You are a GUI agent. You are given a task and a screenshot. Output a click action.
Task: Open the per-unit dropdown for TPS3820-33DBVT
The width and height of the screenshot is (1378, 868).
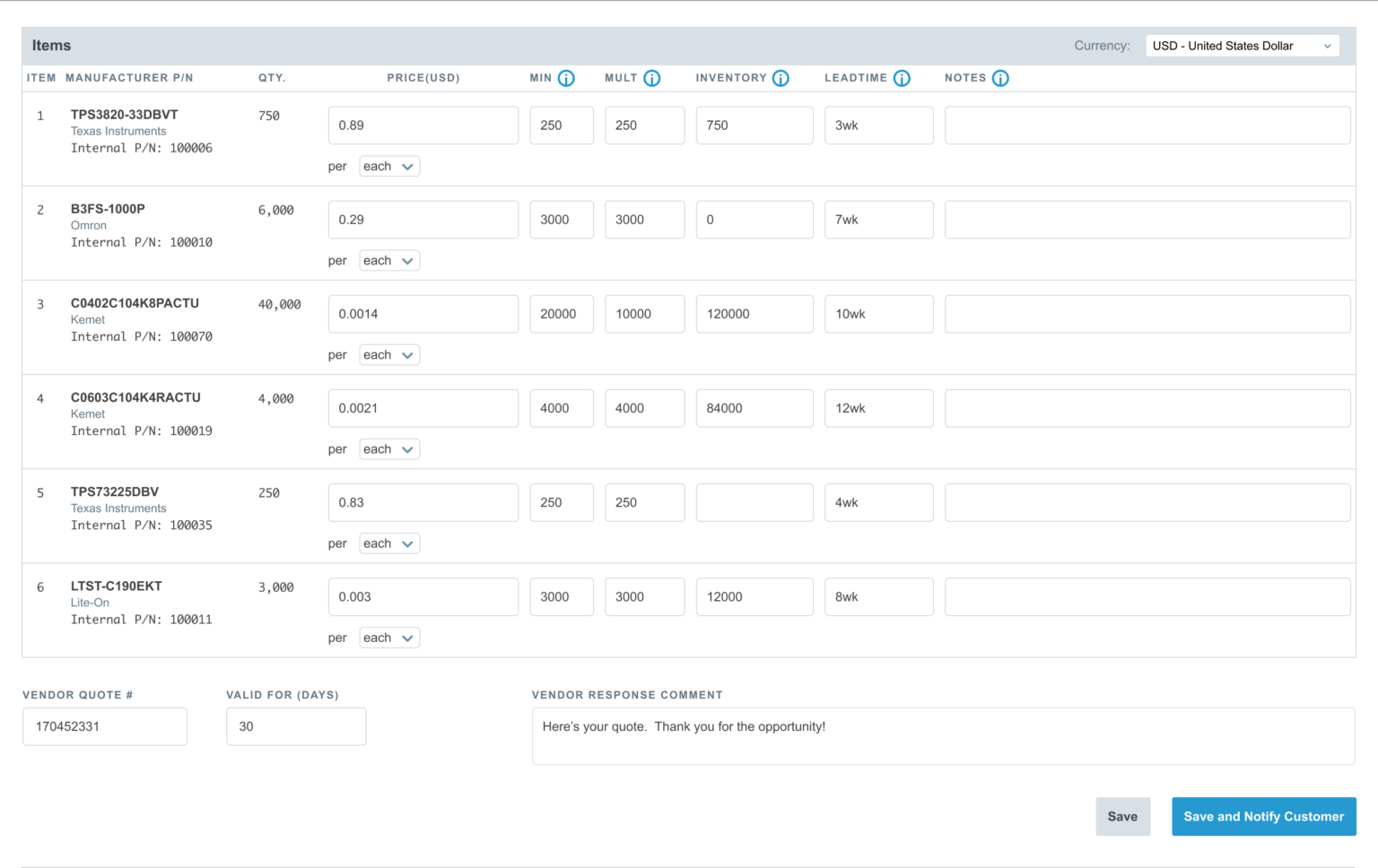[389, 166]
